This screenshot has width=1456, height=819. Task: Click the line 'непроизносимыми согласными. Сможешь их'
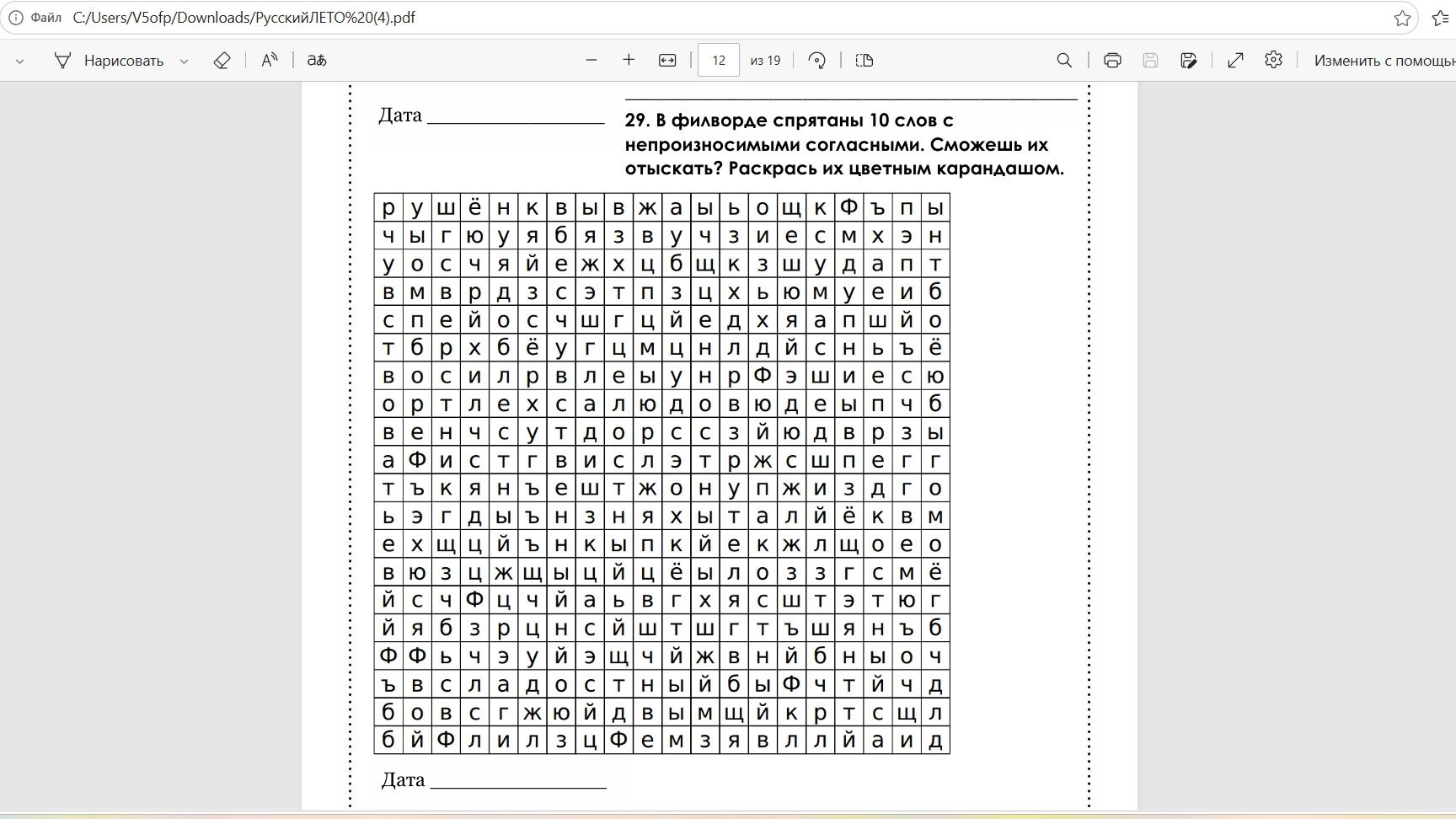click(837, 144)
